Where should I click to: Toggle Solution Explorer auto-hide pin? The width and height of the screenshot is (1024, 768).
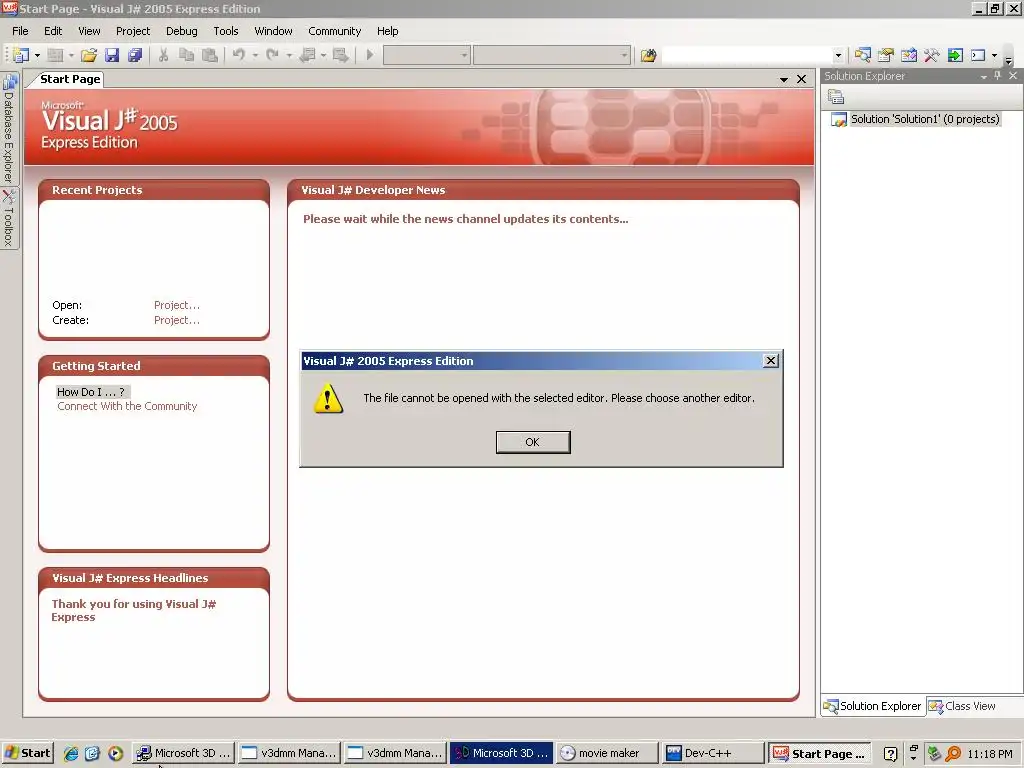coord(997,76)
